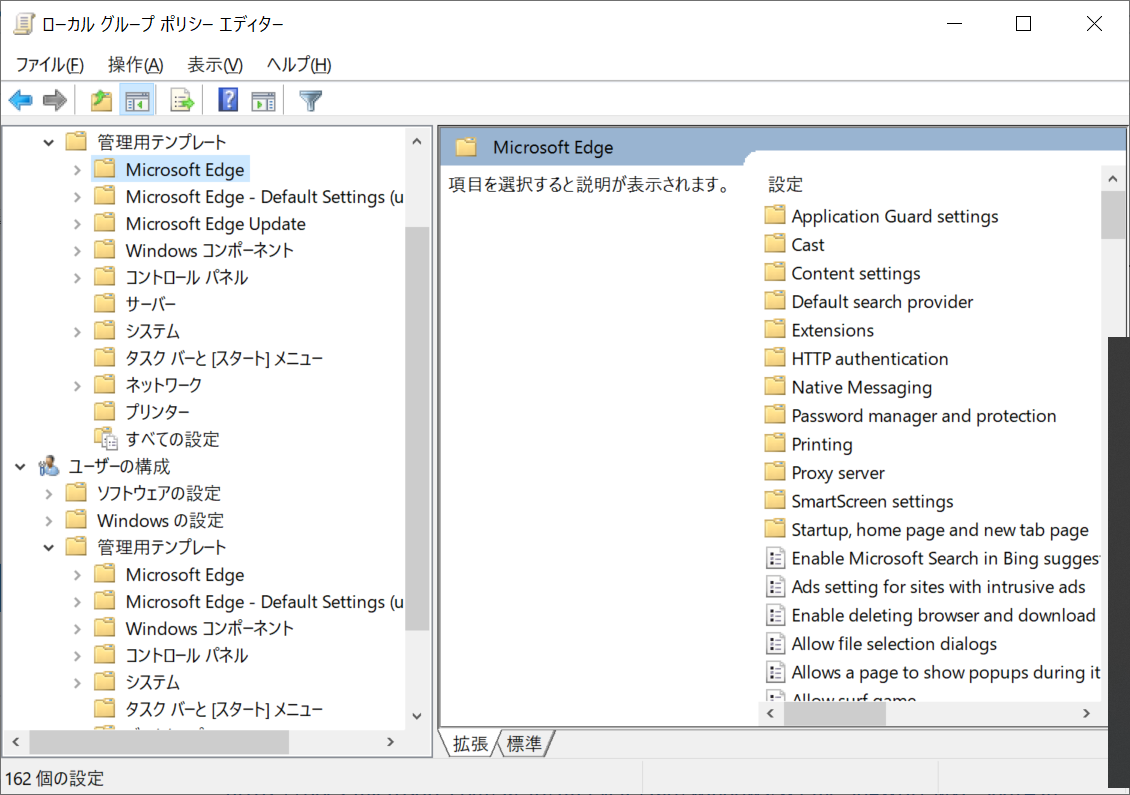This screenshot has width=1130, height=795.
Task: Select upper タスク バーと [スタート] メニュー item
Action: pos(223,358)
